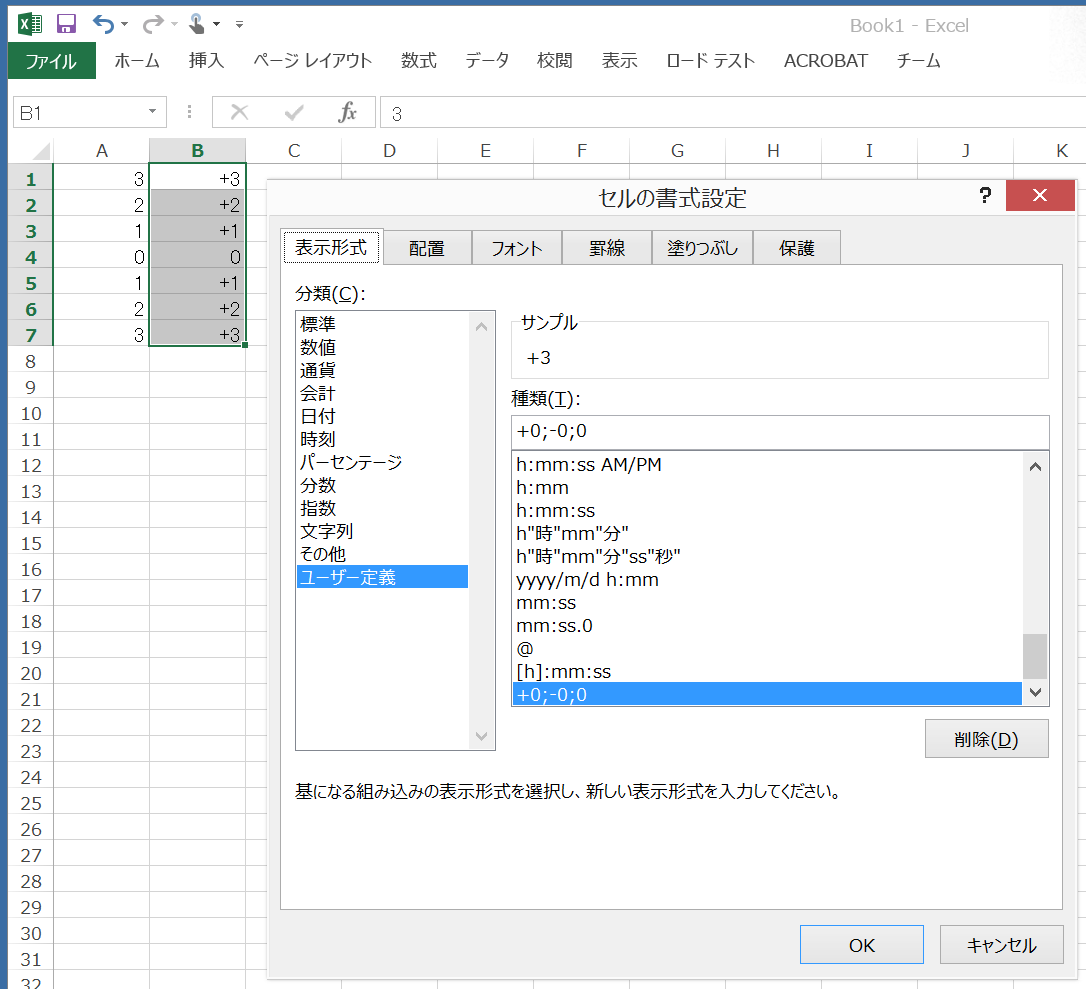Viewport: 1086px width, 989px height.
Task: Open the Name Box dropdown arrow
Action: click(153, 113)
